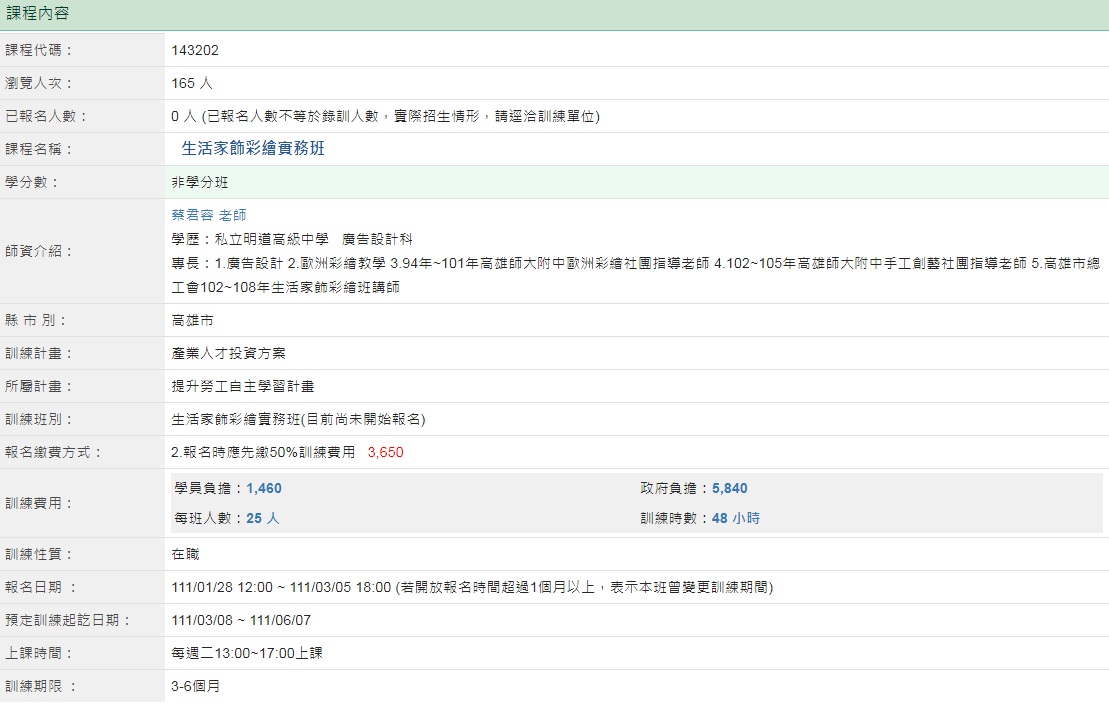Screen dimensions: 1109x705
Task: Click the red 3,650 fee amount
Action: (386, 452)
